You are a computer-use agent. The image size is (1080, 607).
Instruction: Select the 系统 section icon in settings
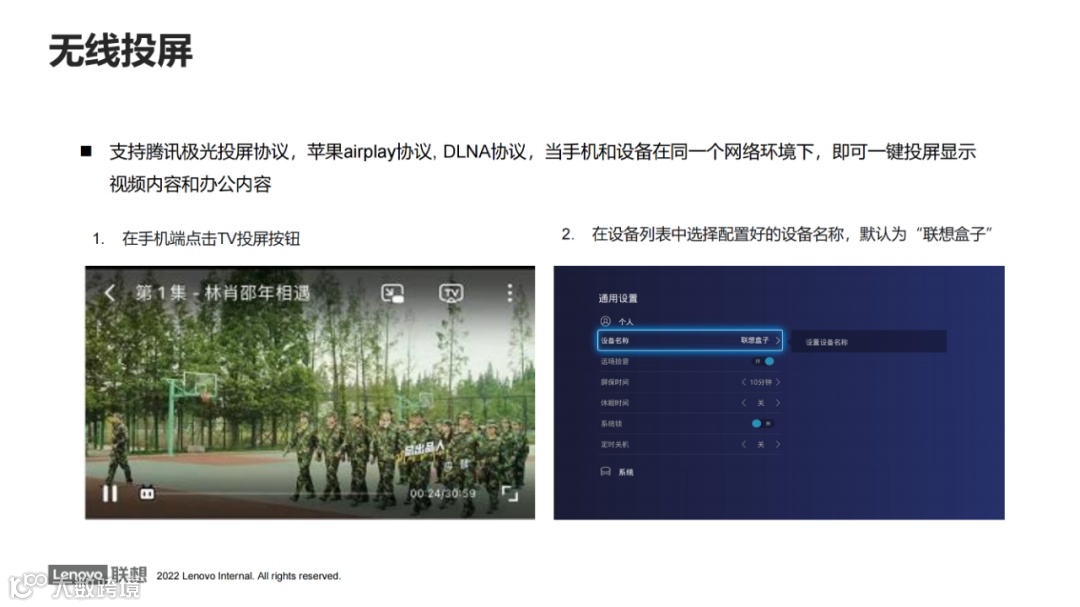[605, 472]
